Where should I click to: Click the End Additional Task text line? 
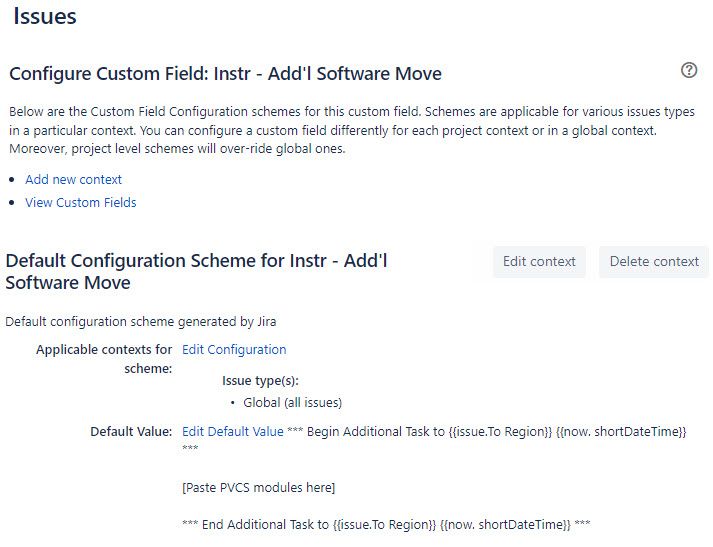tap(386, 525)
